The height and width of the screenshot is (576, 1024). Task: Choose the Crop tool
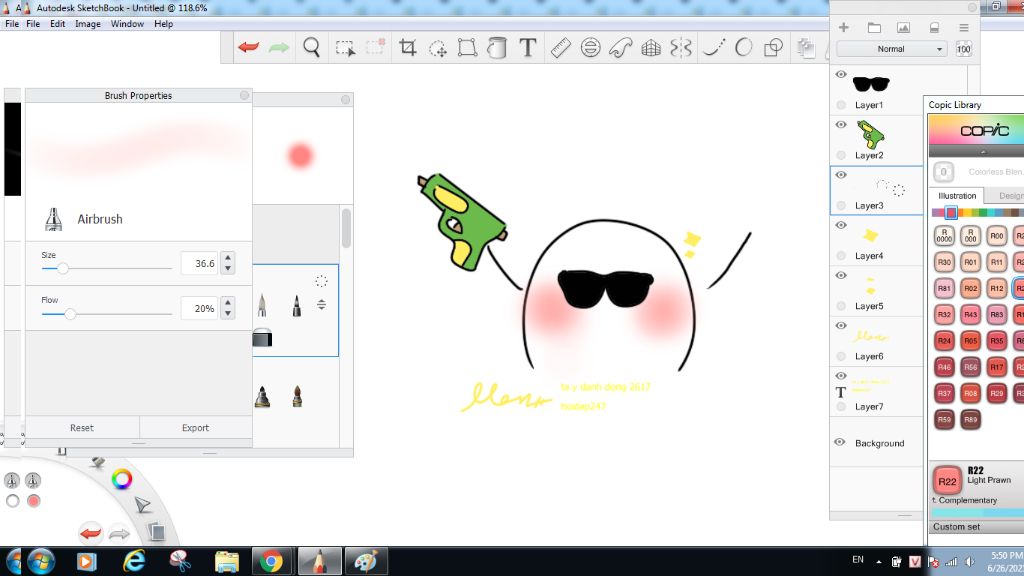pyautogui.click(x=408, y=47)
